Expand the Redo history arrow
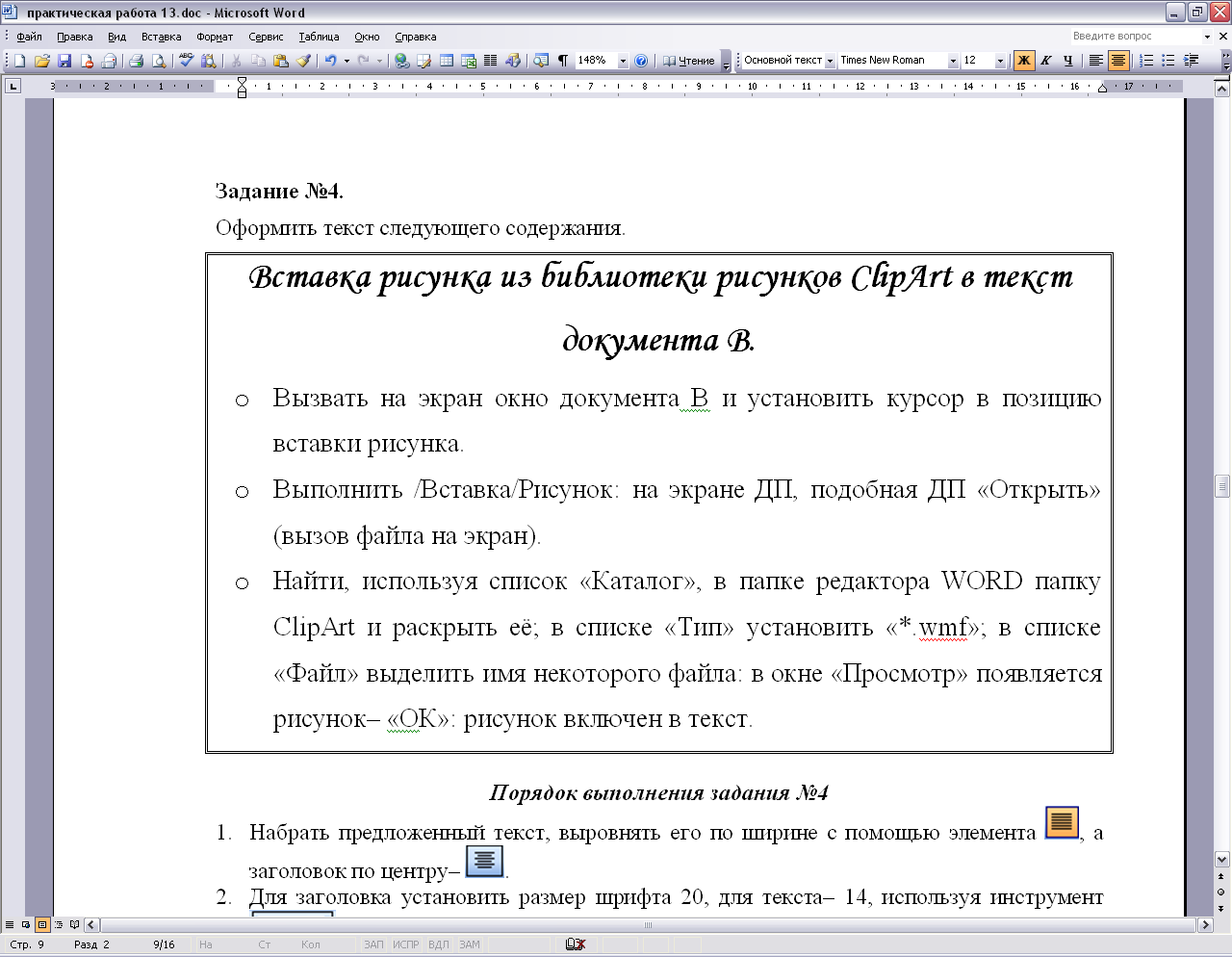The image size is (1232, 957). [379, 61]
